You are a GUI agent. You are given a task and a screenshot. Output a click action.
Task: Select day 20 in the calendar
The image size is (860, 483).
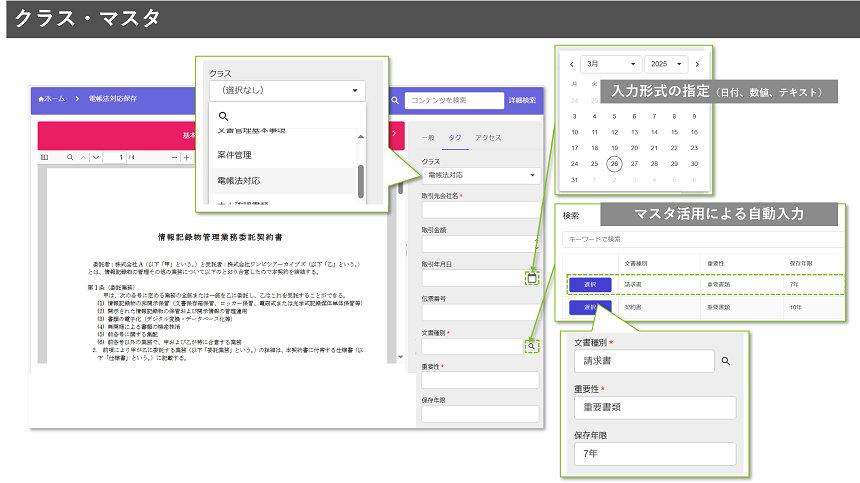coord(634,148)
